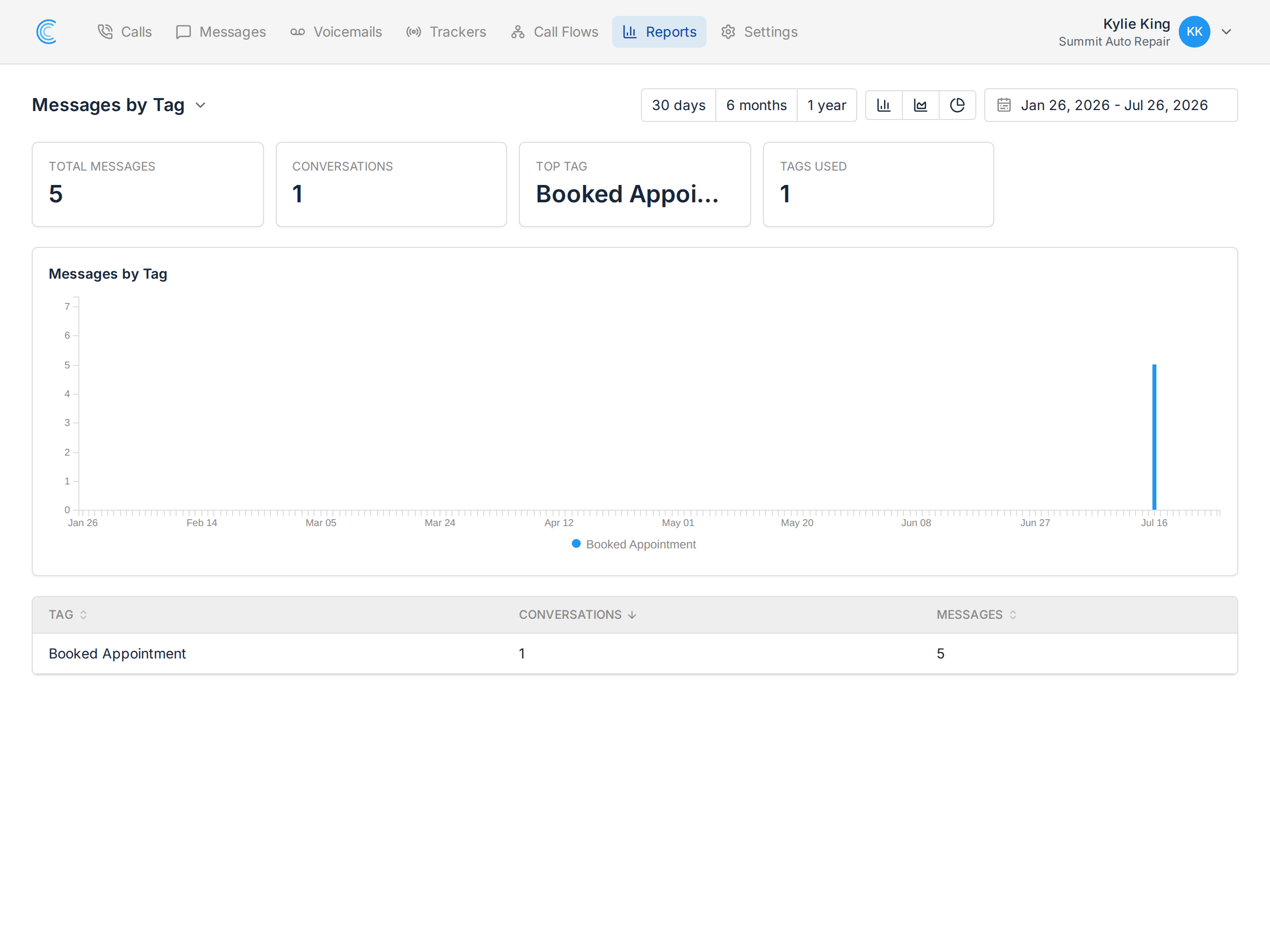The height and width of the screenshot is (952, 1270).
Task: Open the Calls tab
Action: click(x=125, y=32)
